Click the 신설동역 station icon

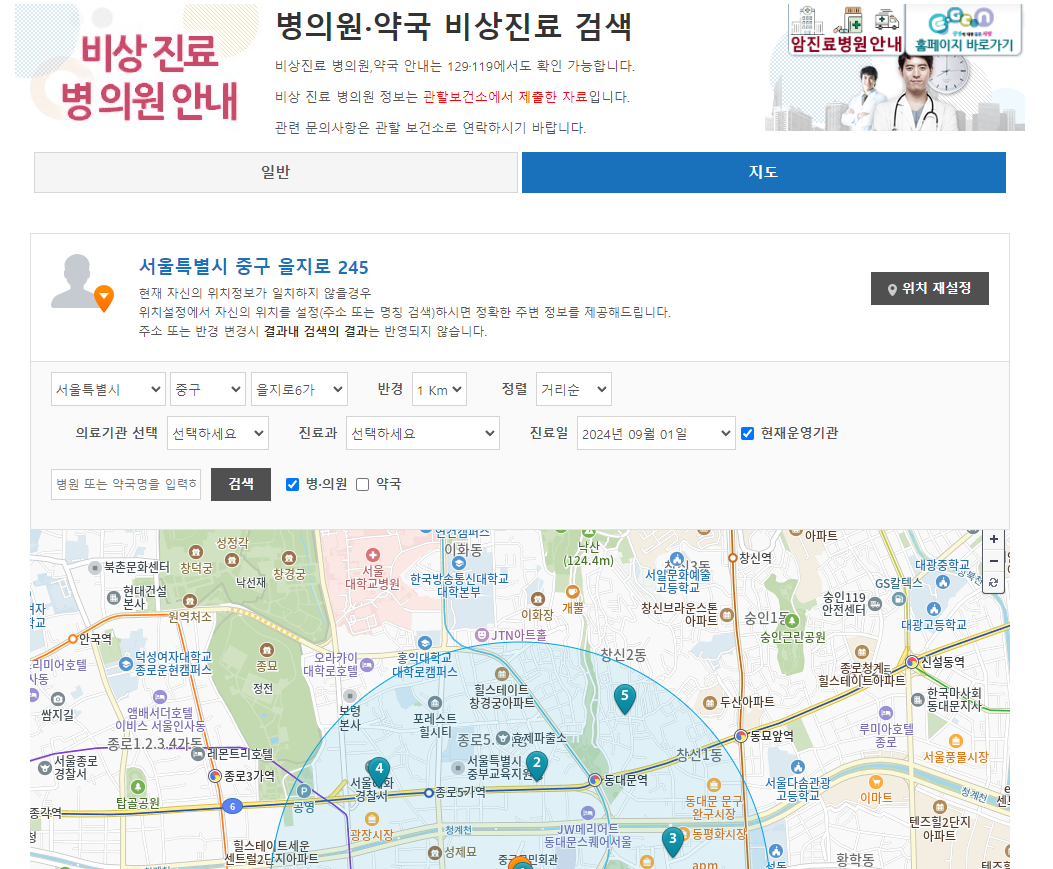click(x=911, y=662)
